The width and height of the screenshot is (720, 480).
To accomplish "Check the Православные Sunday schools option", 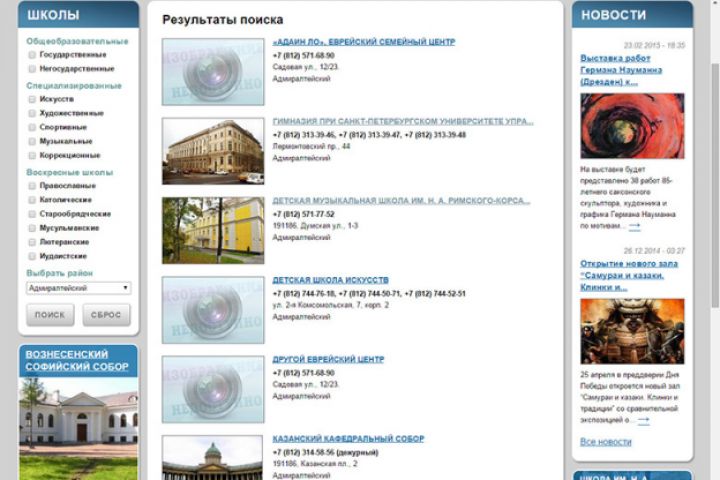I will tap(32, 186).
